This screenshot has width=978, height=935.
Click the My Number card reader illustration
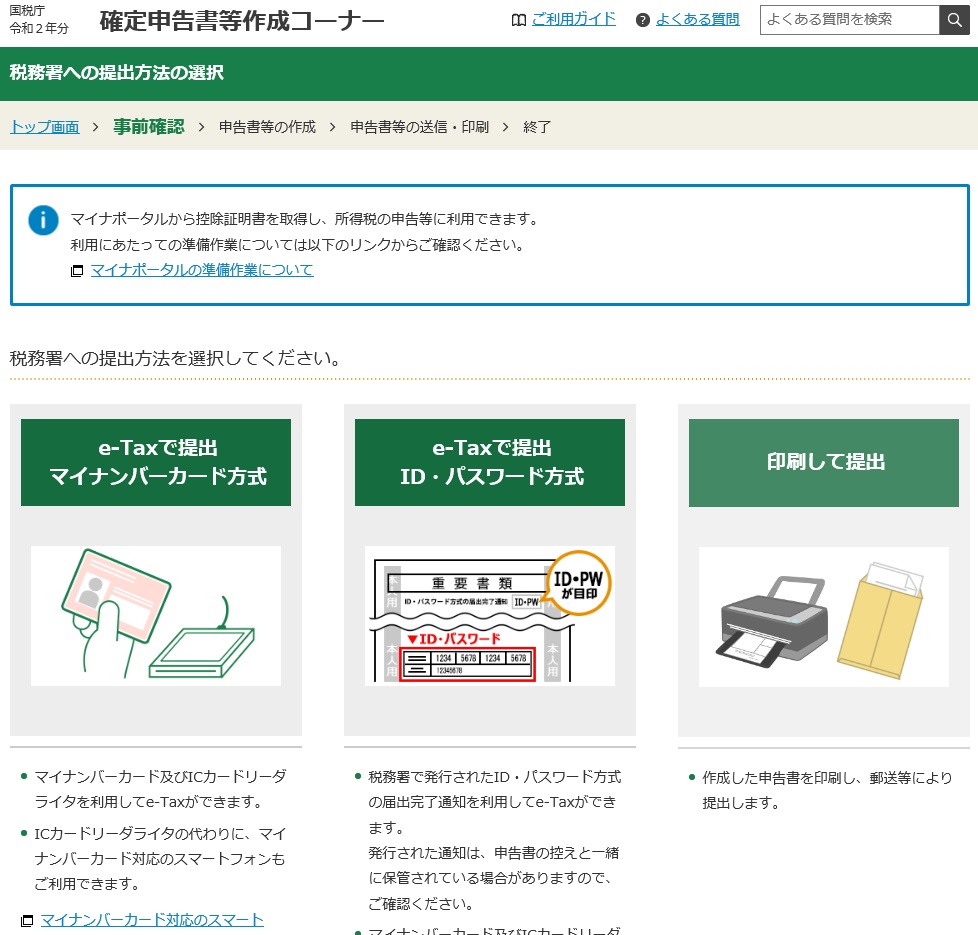pyautogui.click(x=156, y=616)
